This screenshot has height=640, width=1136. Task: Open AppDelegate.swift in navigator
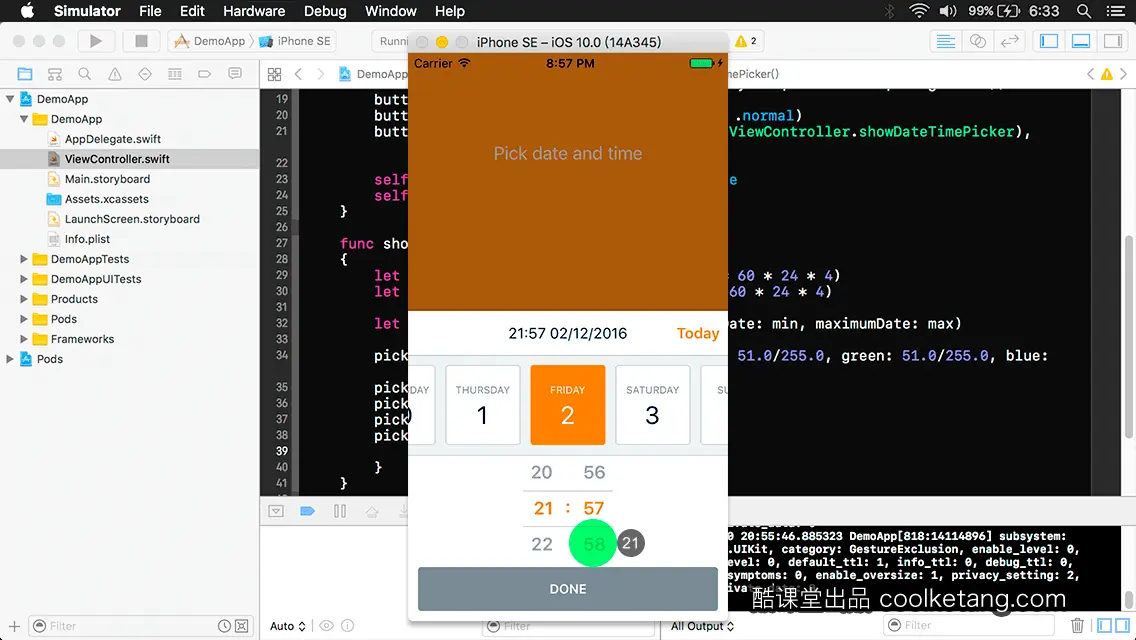tap(112, 139)
